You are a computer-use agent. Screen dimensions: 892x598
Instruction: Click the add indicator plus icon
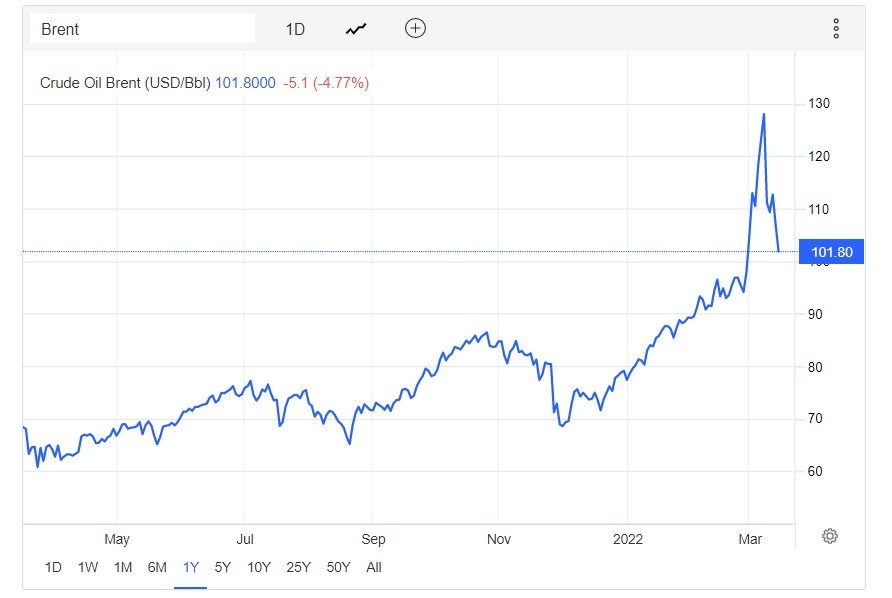coord(415,29)
